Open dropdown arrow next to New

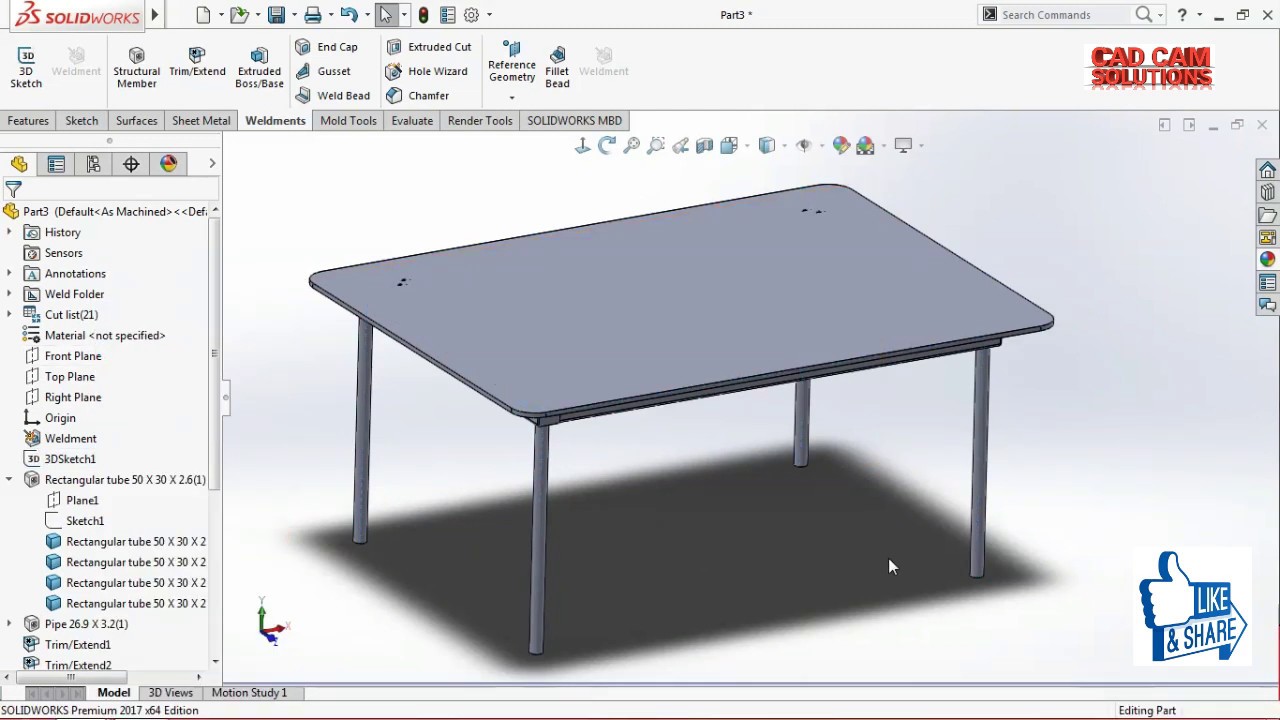point(221,15)
